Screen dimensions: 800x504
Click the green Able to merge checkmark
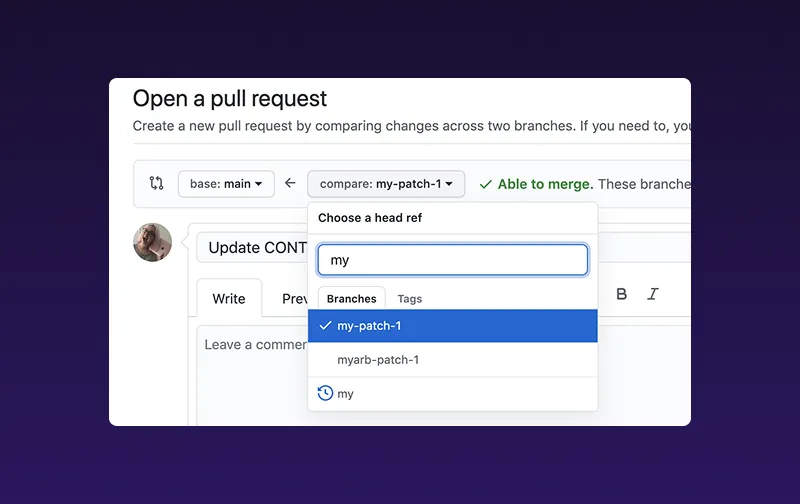tap(486, 184)
